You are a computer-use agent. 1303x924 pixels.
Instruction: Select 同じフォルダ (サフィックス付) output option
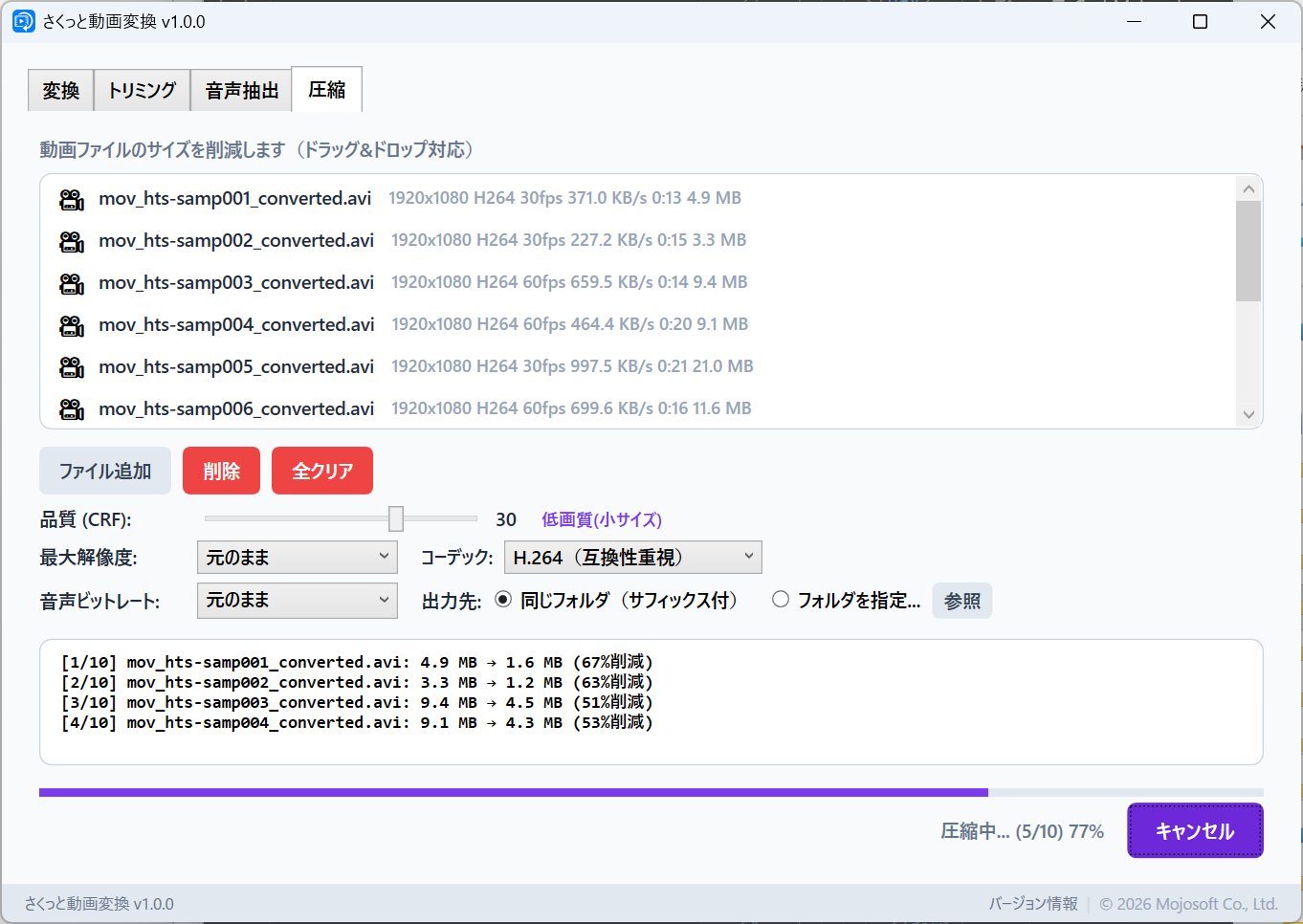pos(503,600)
